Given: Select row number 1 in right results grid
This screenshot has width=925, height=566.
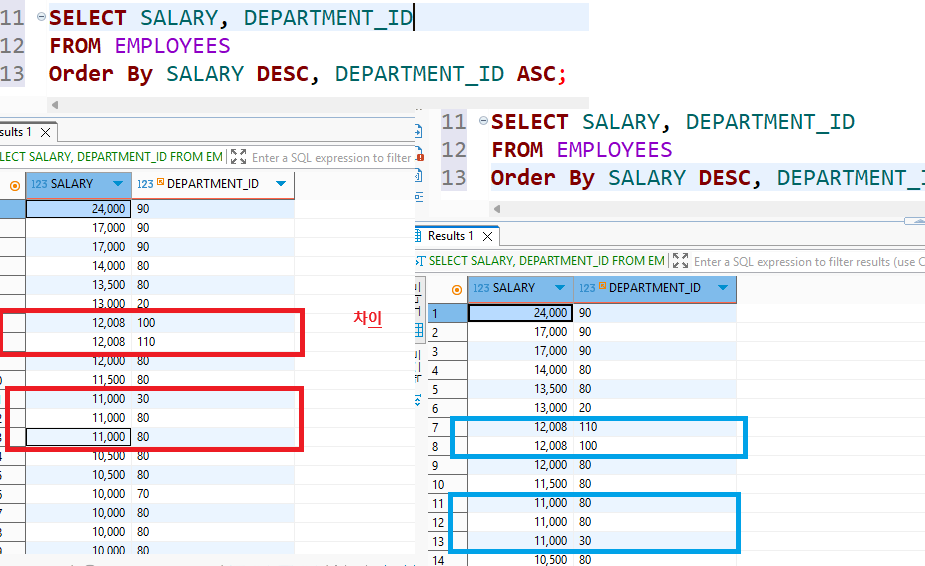Looking at the screenshot, I should 447,313.
